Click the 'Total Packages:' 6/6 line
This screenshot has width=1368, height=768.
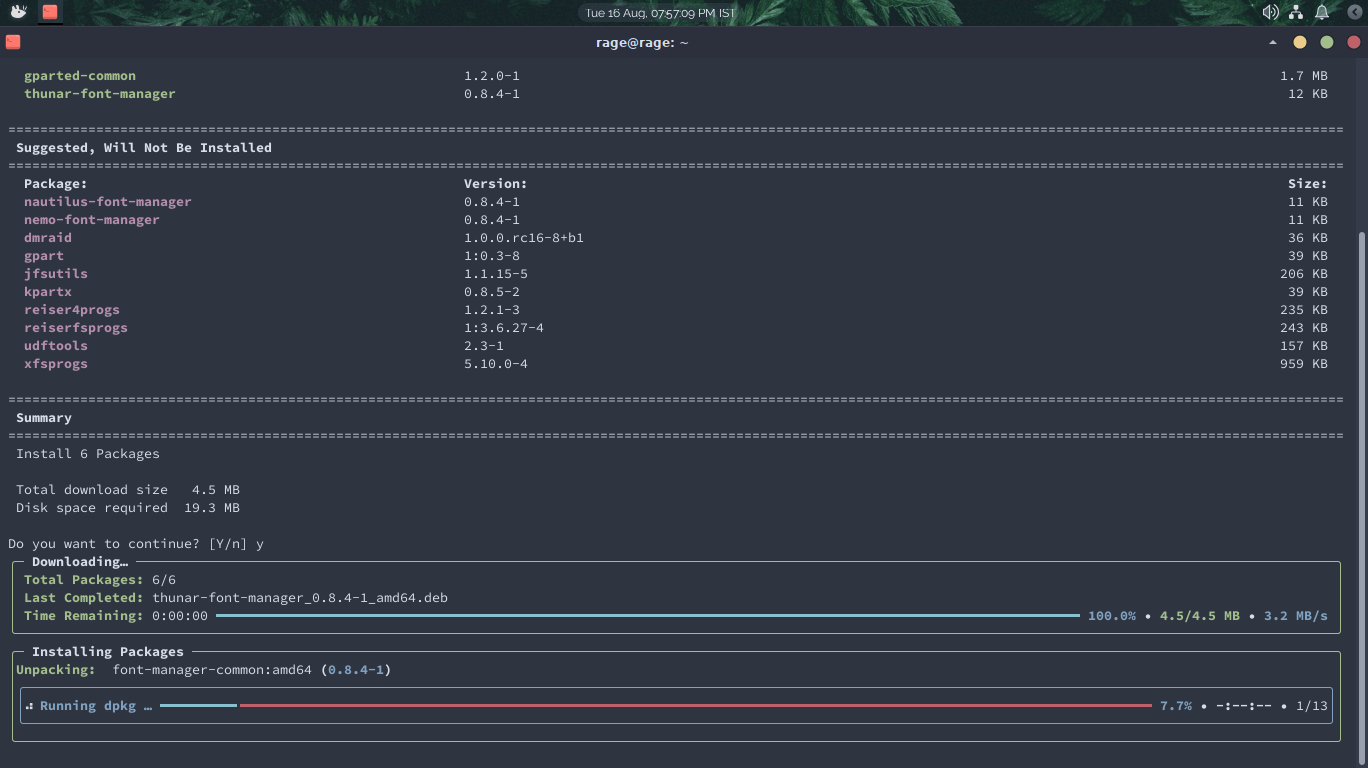point(100,580)
